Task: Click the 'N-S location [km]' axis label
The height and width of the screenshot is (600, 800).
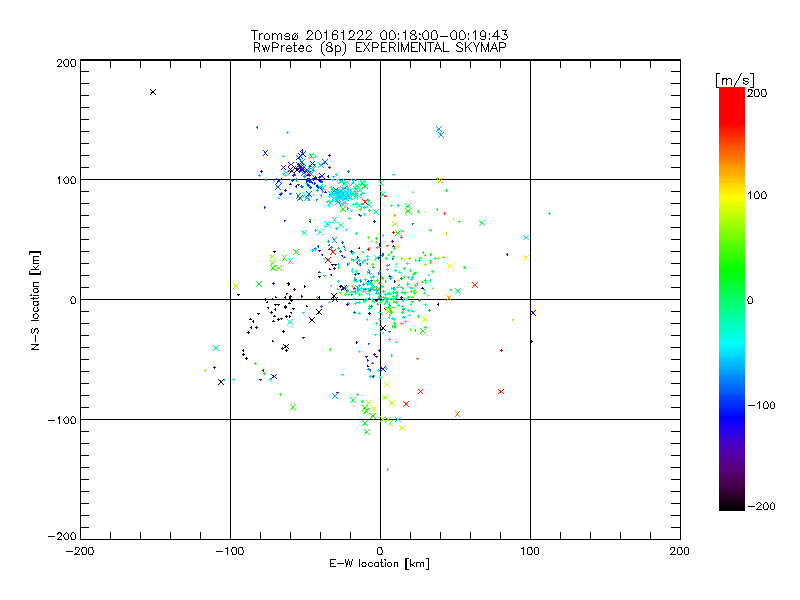Action: pyautogui.click(x=35, y=301)
